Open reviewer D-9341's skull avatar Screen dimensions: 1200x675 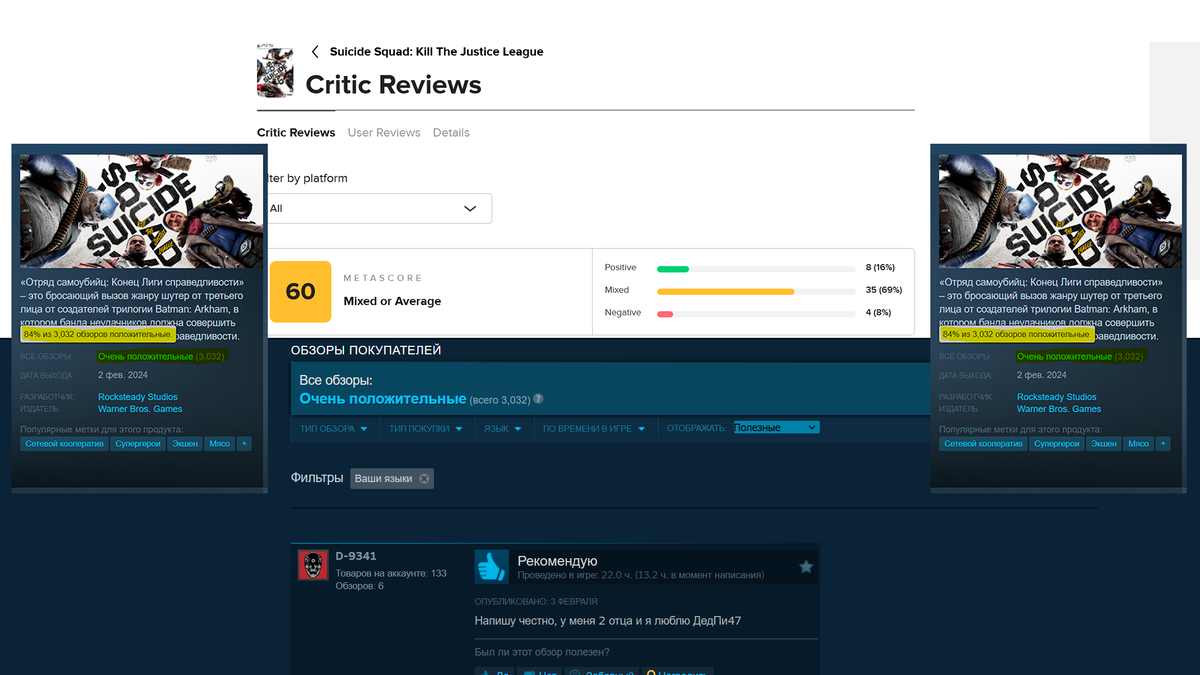pos(313,565)
